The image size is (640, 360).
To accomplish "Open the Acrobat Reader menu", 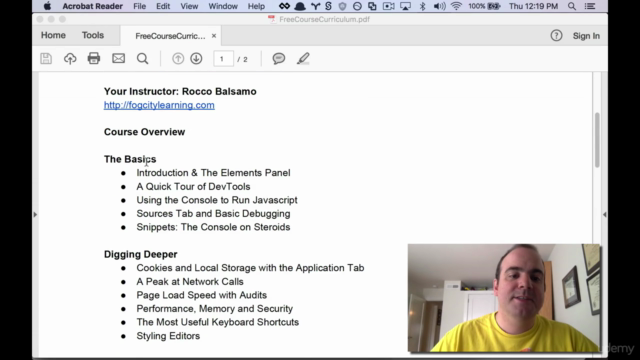I will pyautogui.click(x=92, y=6).
